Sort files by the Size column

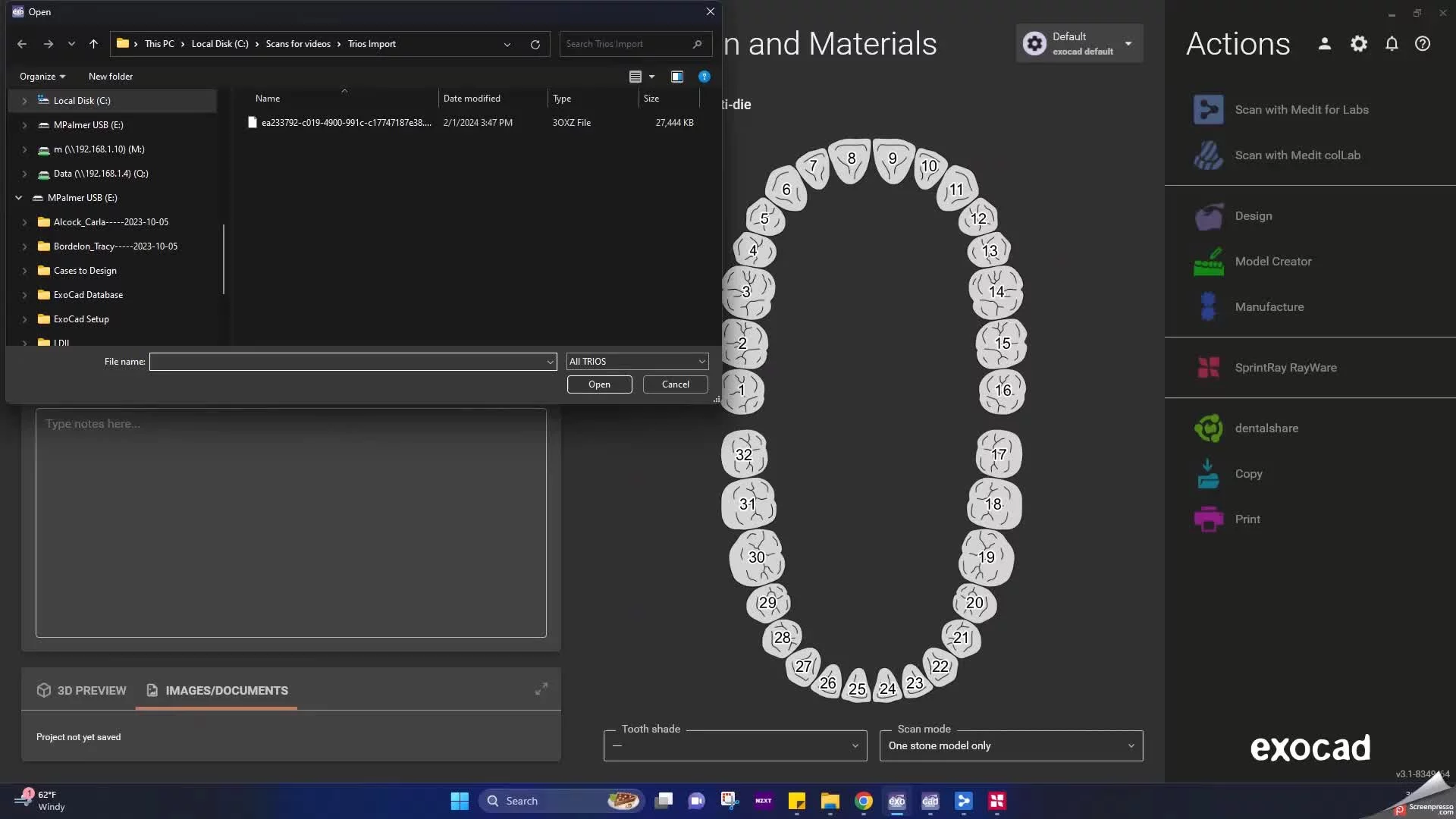(651, 99)
